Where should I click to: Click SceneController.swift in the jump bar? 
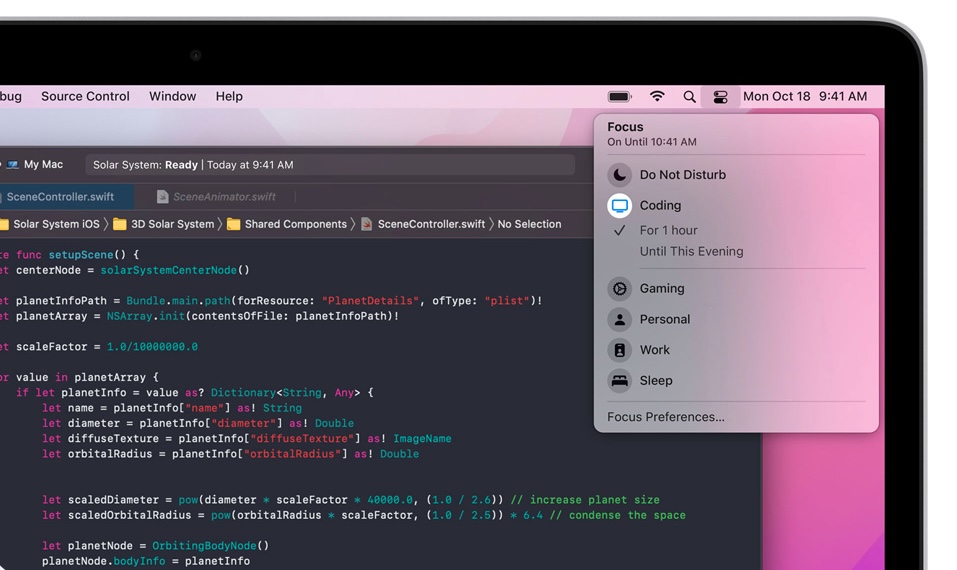coord(432,224)
